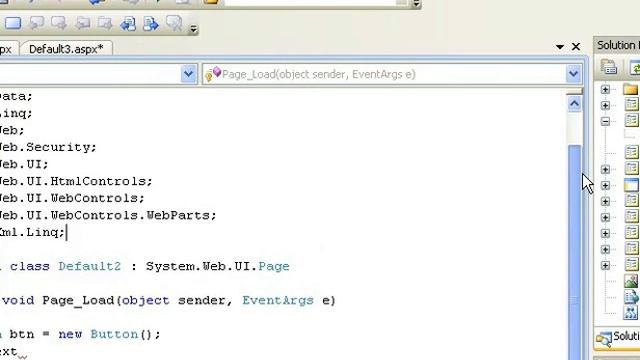Select the blue-arrow document icon in the tree
Image resolution: width=640 pixels, height=360 pixels.
coord(631,297)
